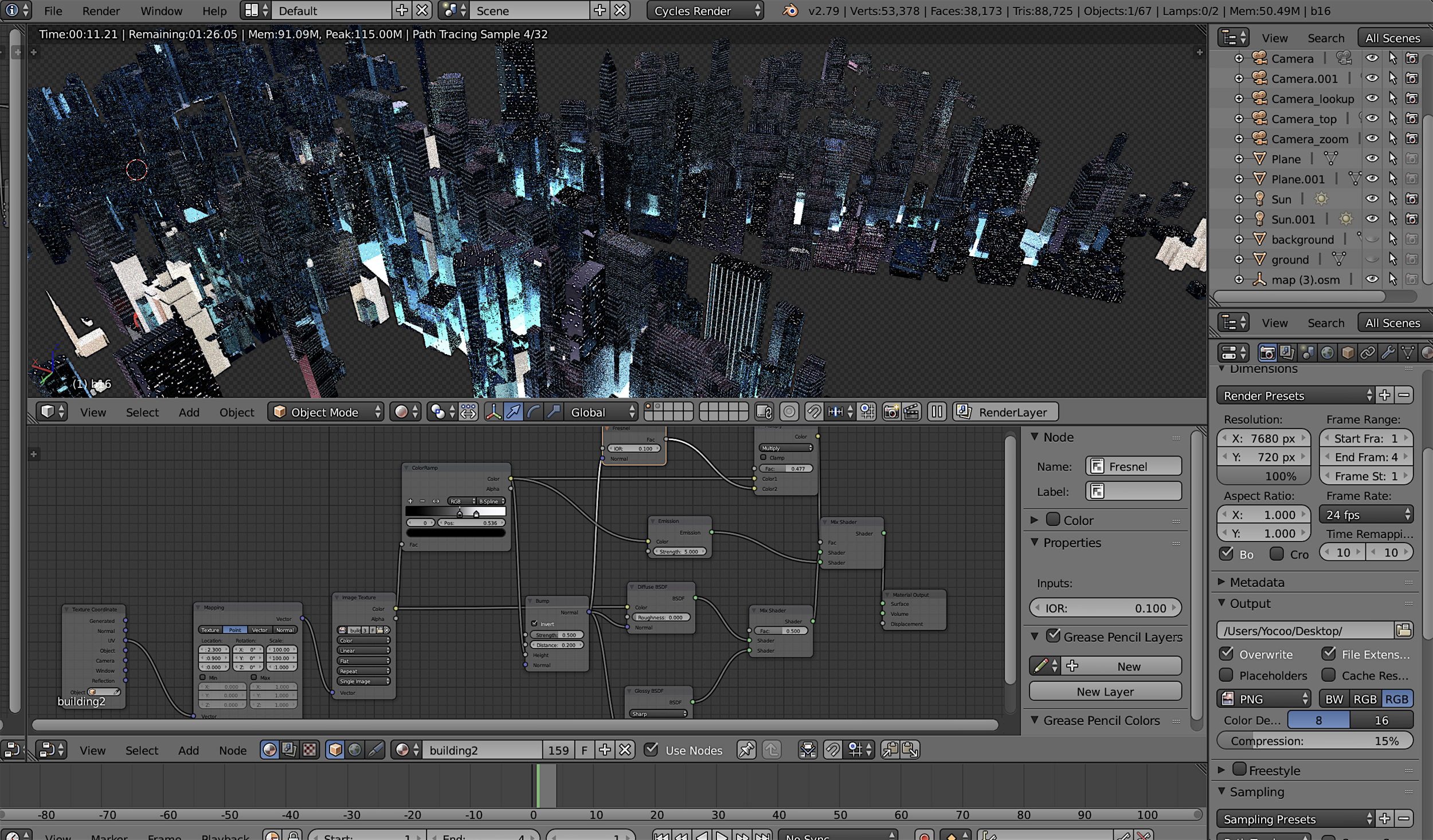Open the Object Mode dropdown

(326, 412)
